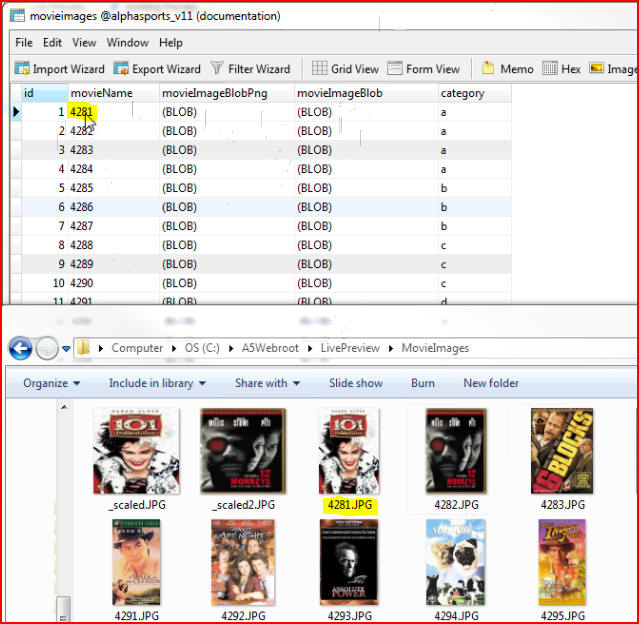Click the movieimages table window icon
This screenshot has height=624, width=639.
(x=17, y=16)
